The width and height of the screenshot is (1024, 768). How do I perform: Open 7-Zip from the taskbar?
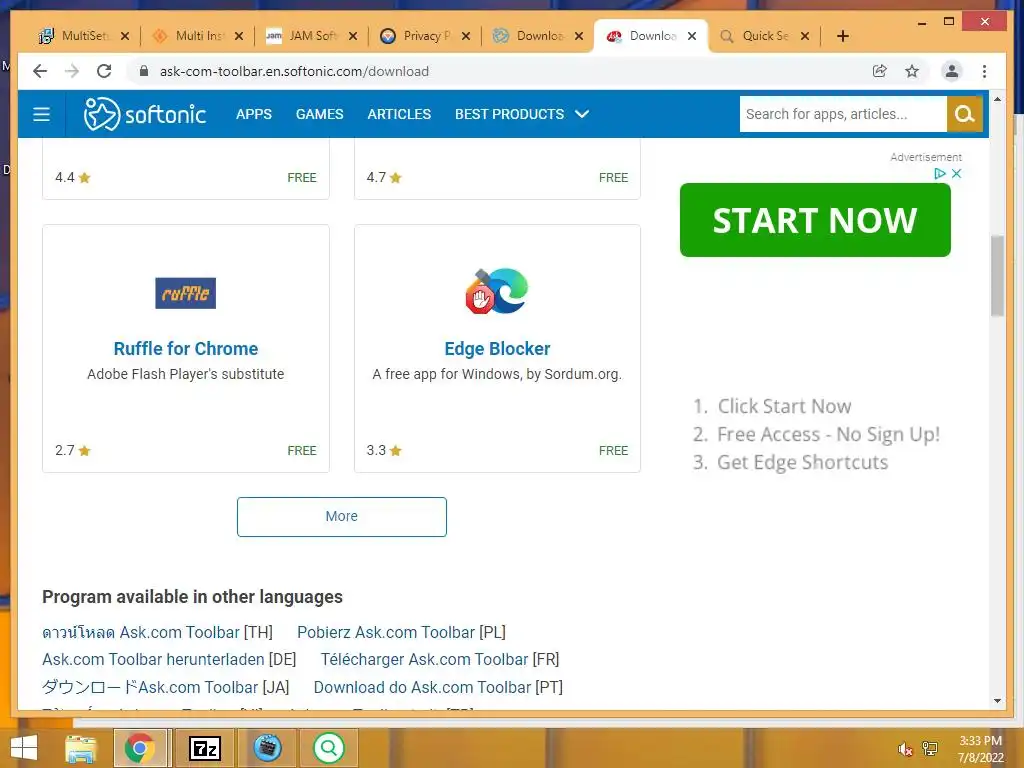click(205, 748)
